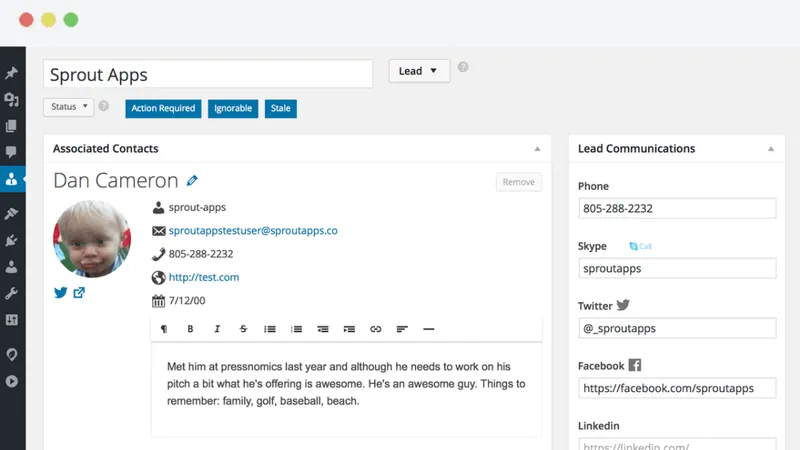Click the Ignorable status tag
The height and width of the screenshot is (450, 800).
(x=233, y=109)
